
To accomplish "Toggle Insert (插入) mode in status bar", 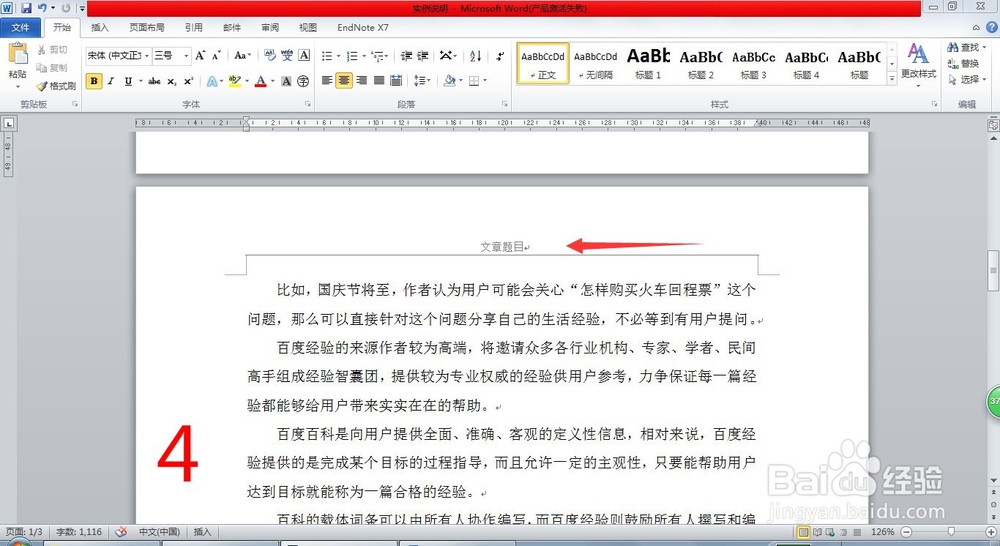I will [202, 531].
